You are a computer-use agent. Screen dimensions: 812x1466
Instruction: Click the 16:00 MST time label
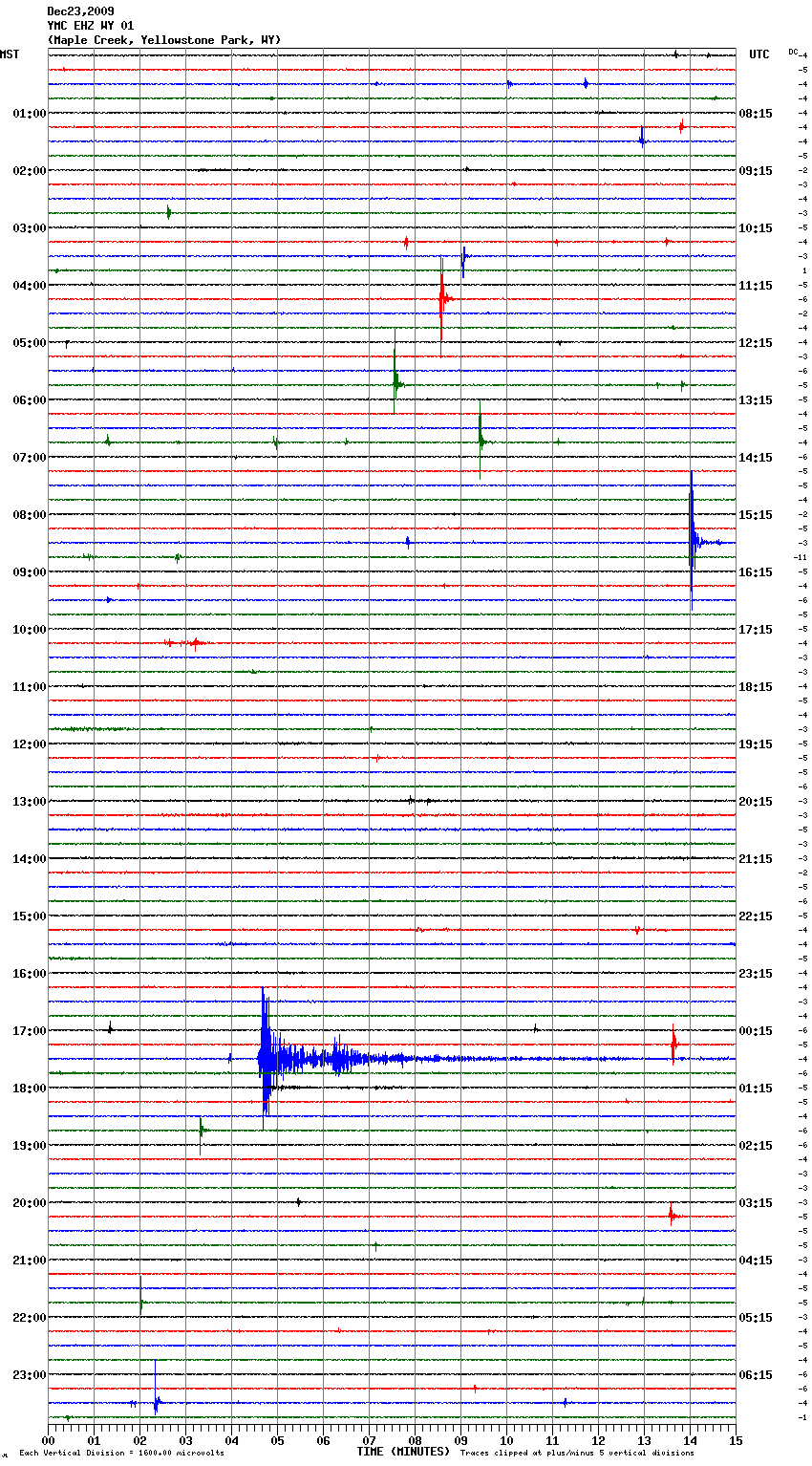(x=30, y=974)
